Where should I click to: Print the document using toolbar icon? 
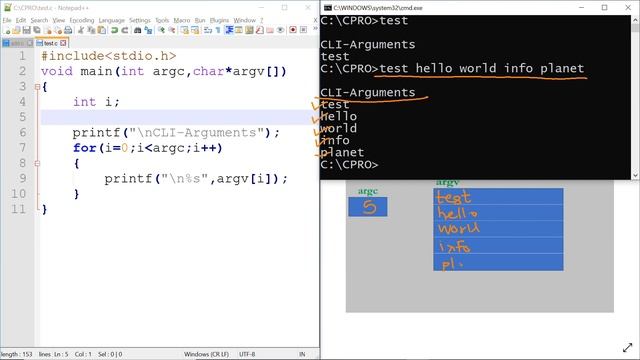click(68, 30)
